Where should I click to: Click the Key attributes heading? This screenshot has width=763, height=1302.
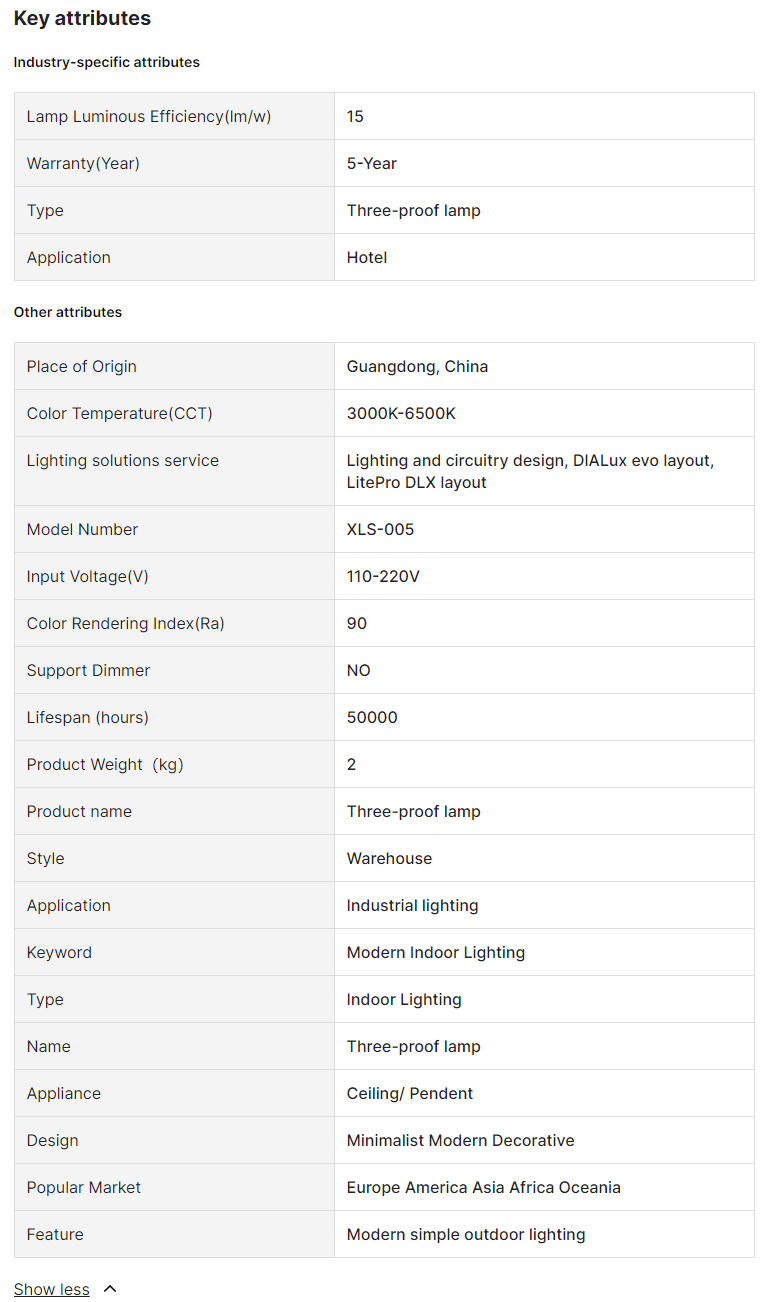coord(82,18)
